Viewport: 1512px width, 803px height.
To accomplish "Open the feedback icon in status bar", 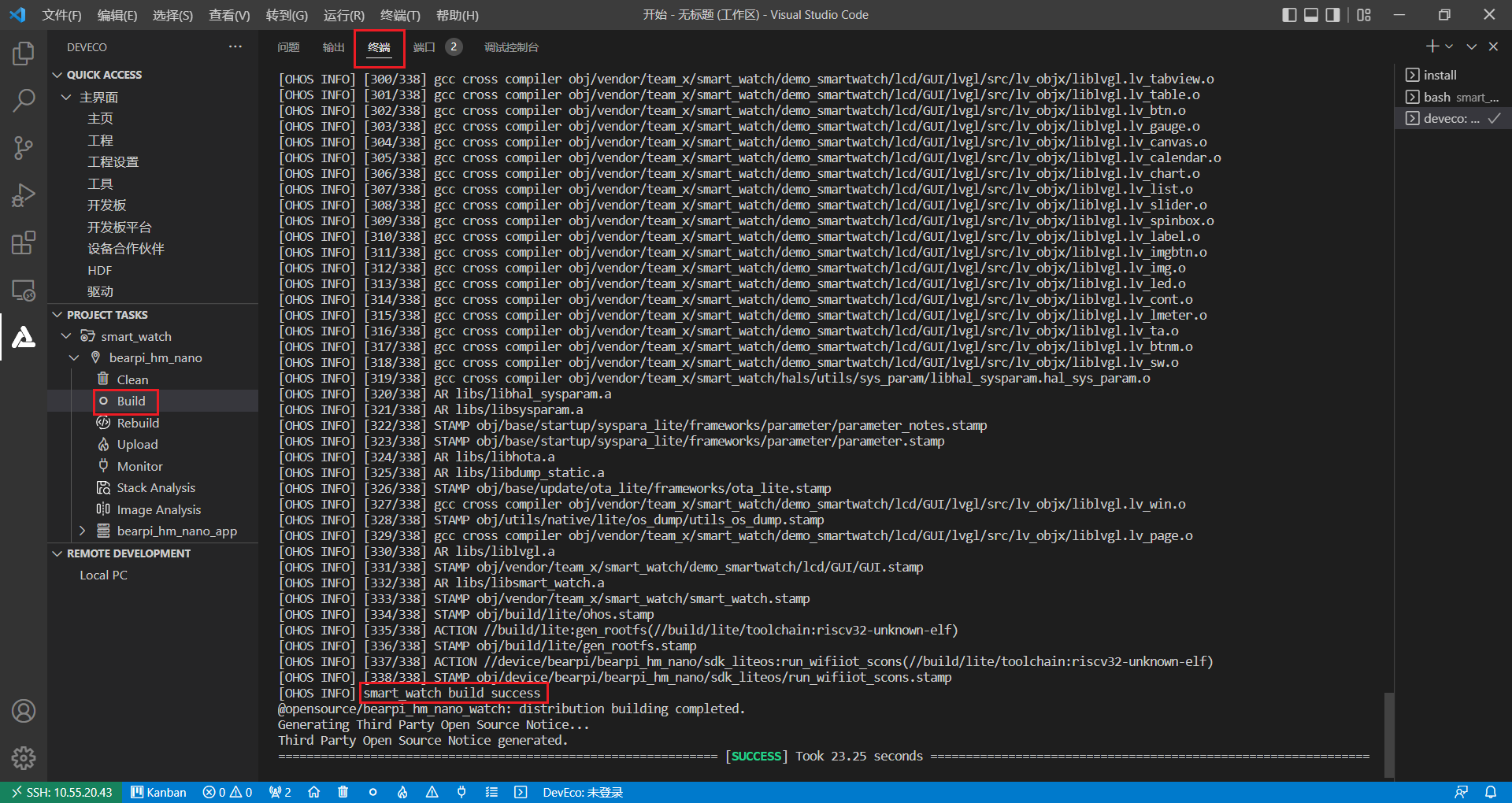I will coord(1461,792).
